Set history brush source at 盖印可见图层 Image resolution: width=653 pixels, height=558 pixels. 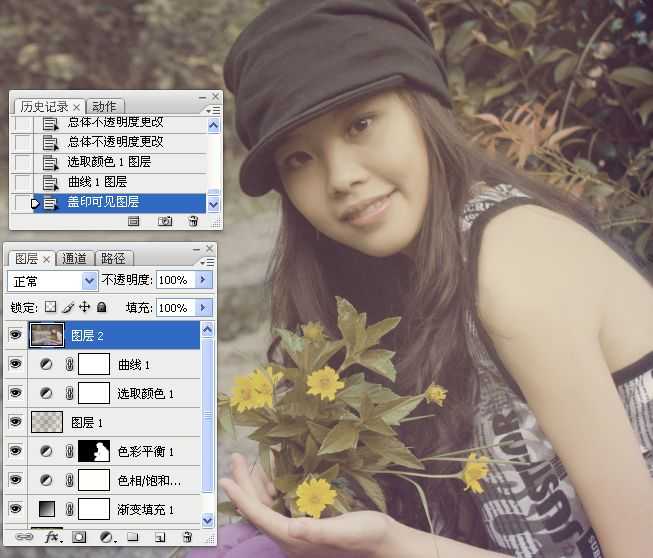[x=22, y=203]
